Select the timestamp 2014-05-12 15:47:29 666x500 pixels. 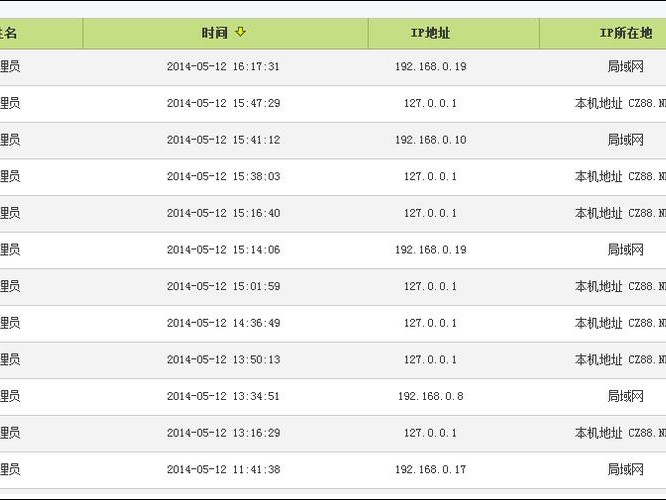pyautogui.click(x=223, y=103)
